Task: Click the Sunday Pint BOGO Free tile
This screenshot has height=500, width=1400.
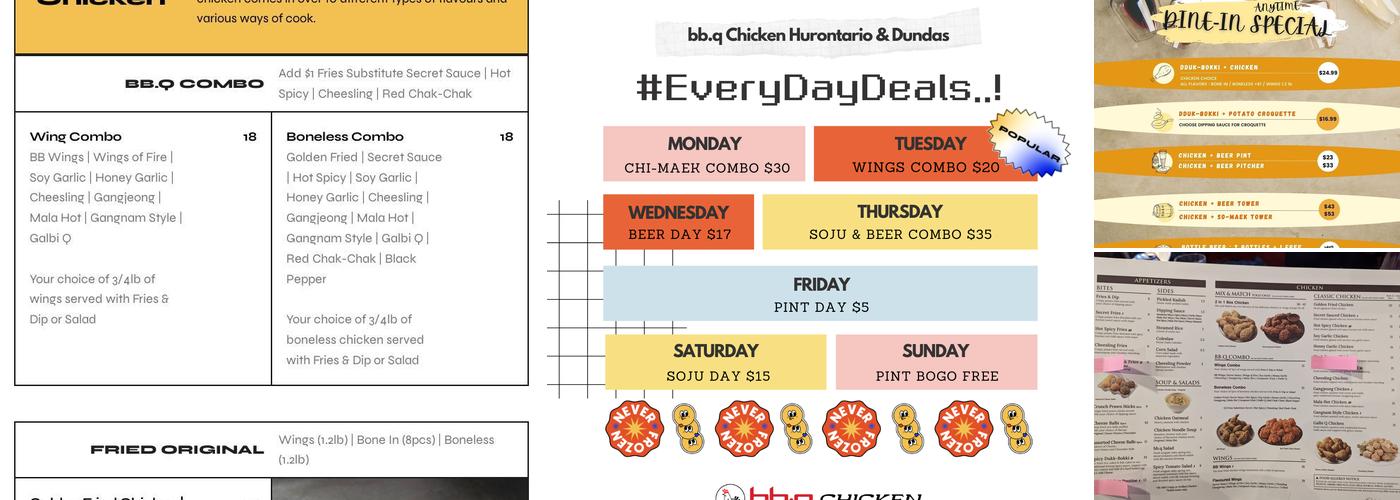Action: click(x=936, y=362)
